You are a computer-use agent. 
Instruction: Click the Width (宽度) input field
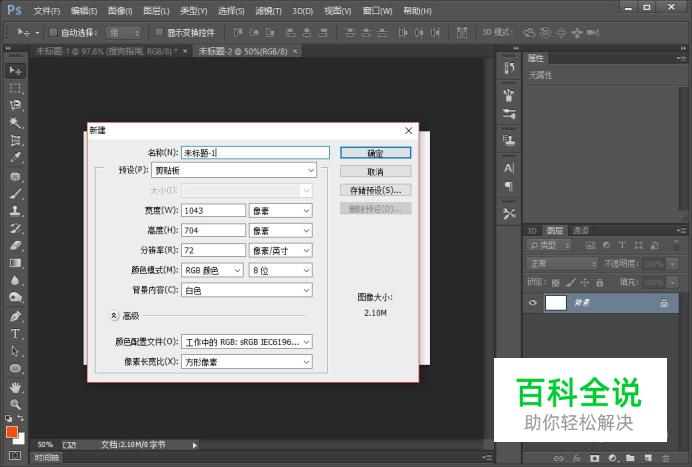(x=213, y=211)
